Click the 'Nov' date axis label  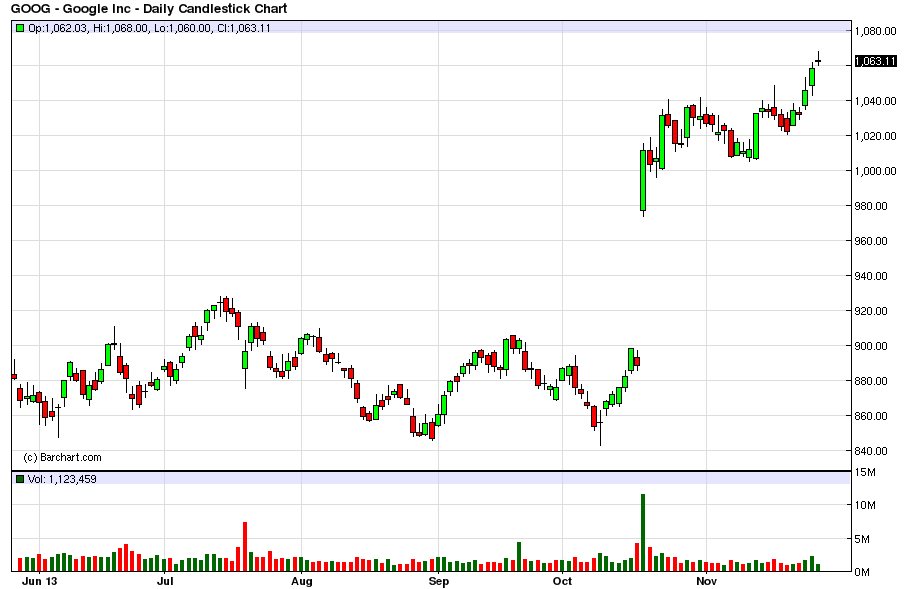coord(706,581)
